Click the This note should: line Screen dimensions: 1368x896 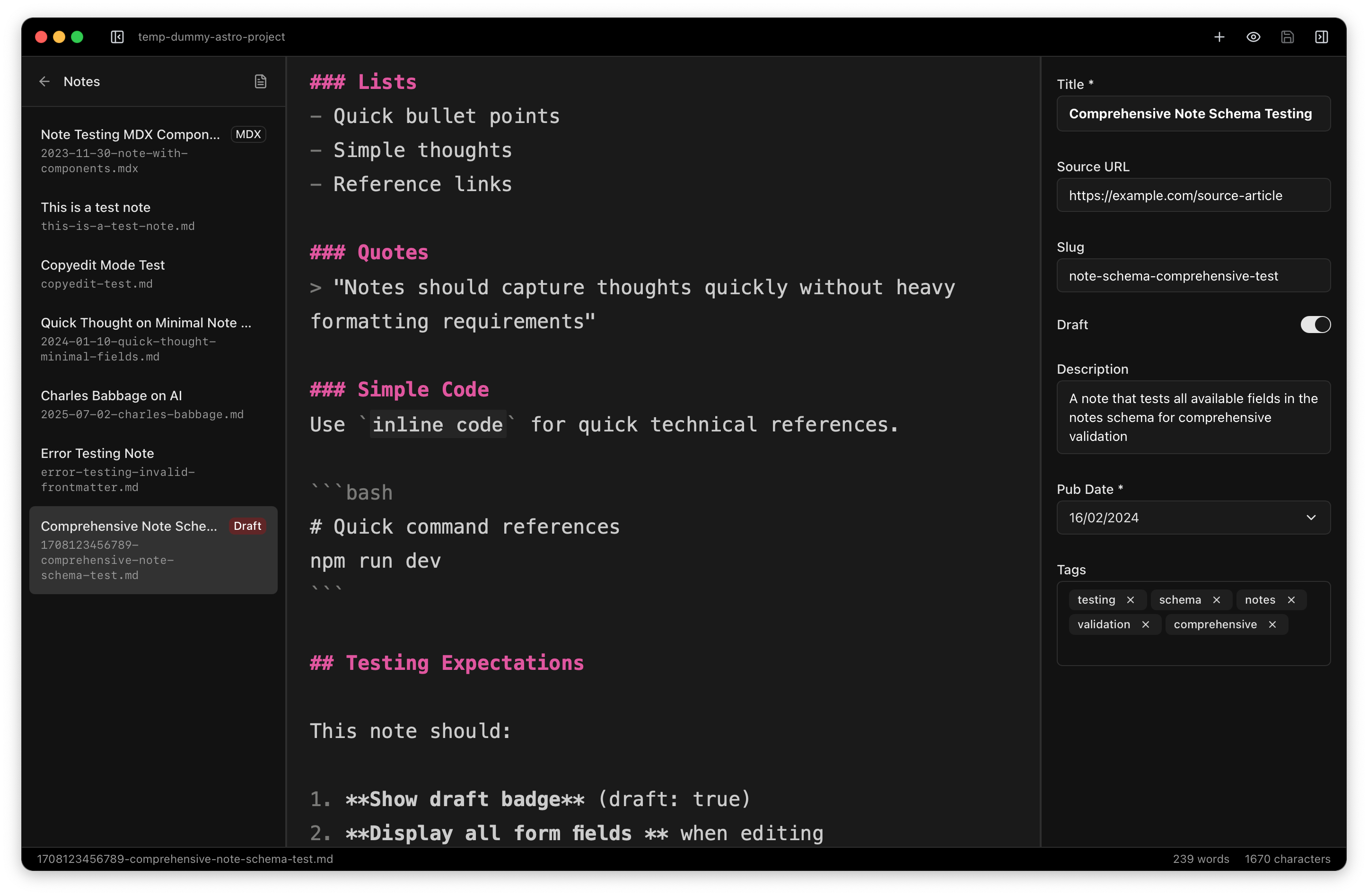[411, 731]
